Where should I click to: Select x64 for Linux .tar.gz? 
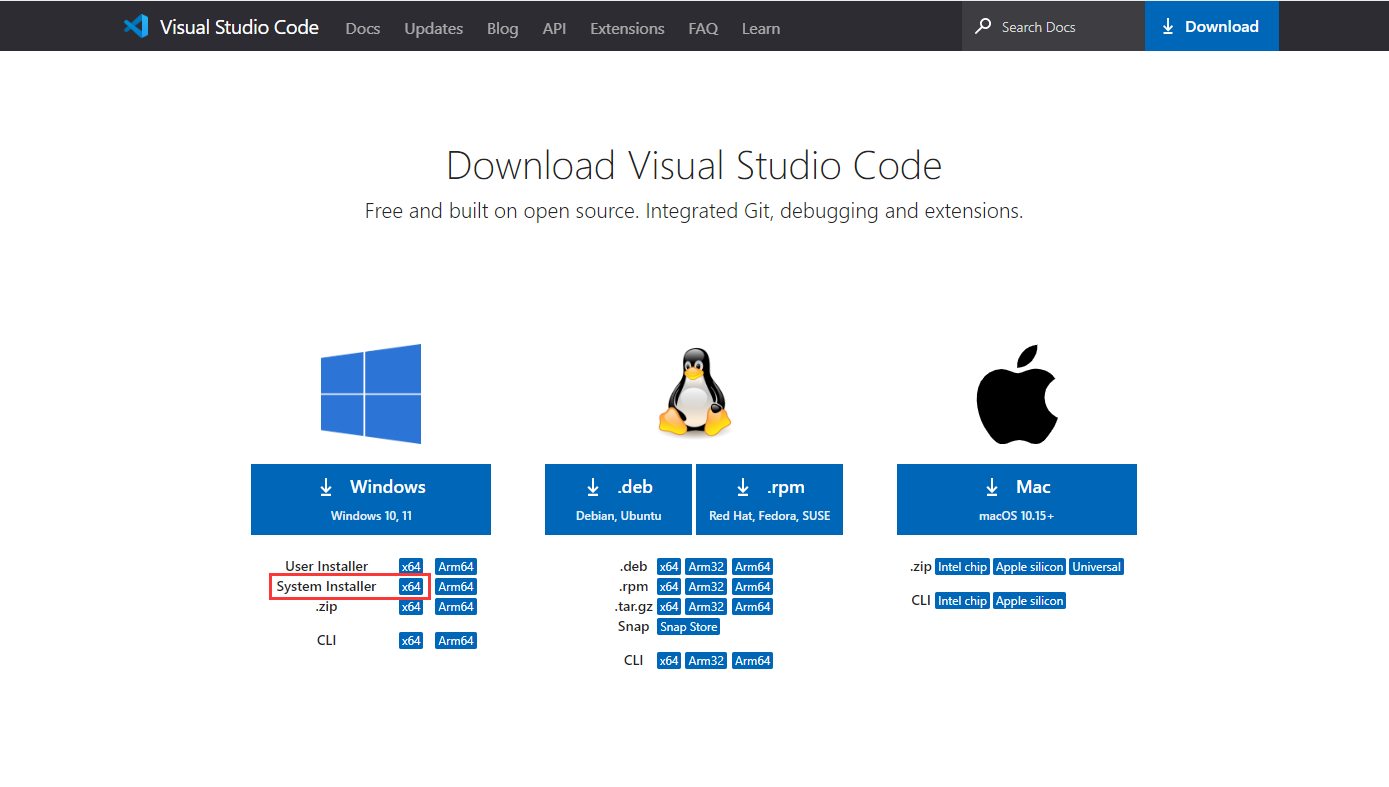669,607
